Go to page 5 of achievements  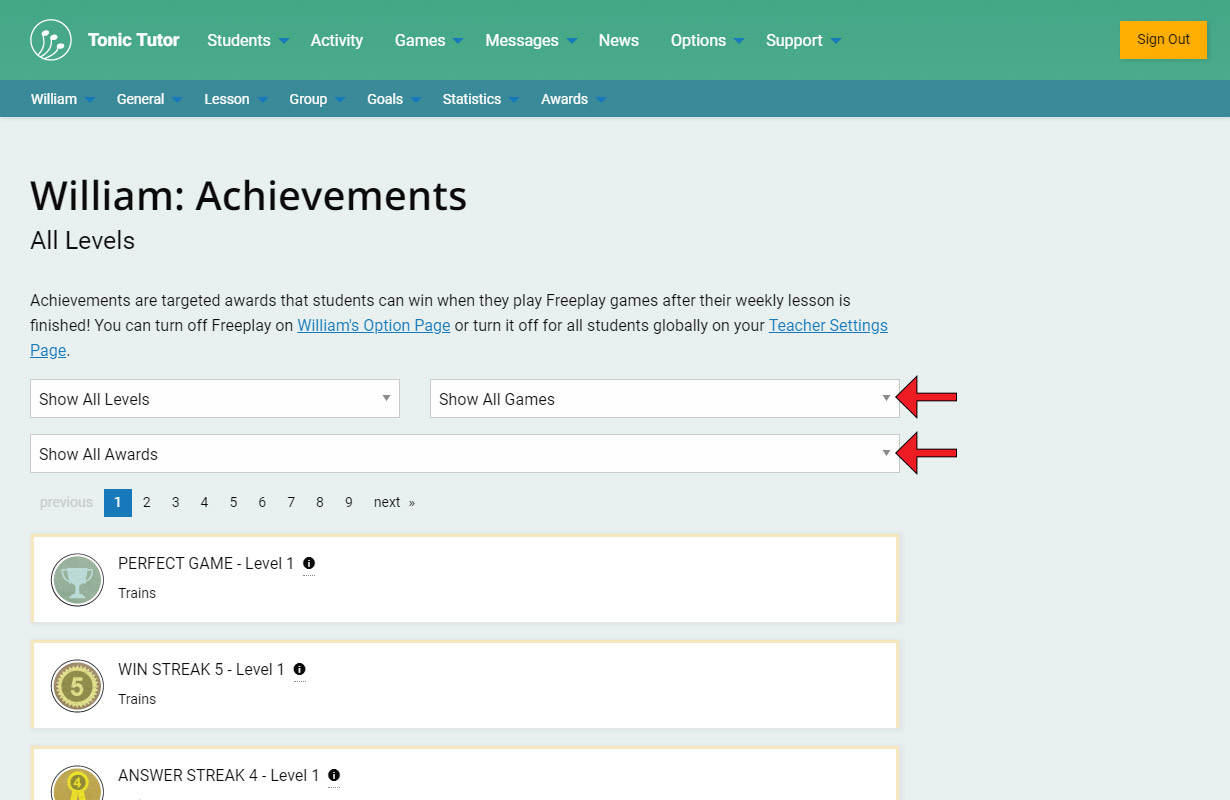click(233, 502)
